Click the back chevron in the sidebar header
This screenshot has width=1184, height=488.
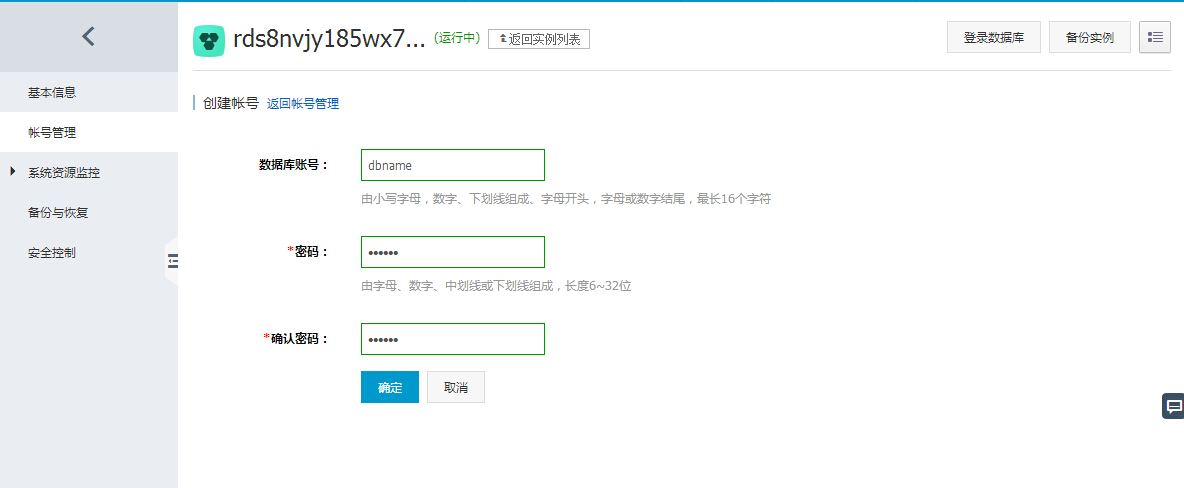pos(88,37)
